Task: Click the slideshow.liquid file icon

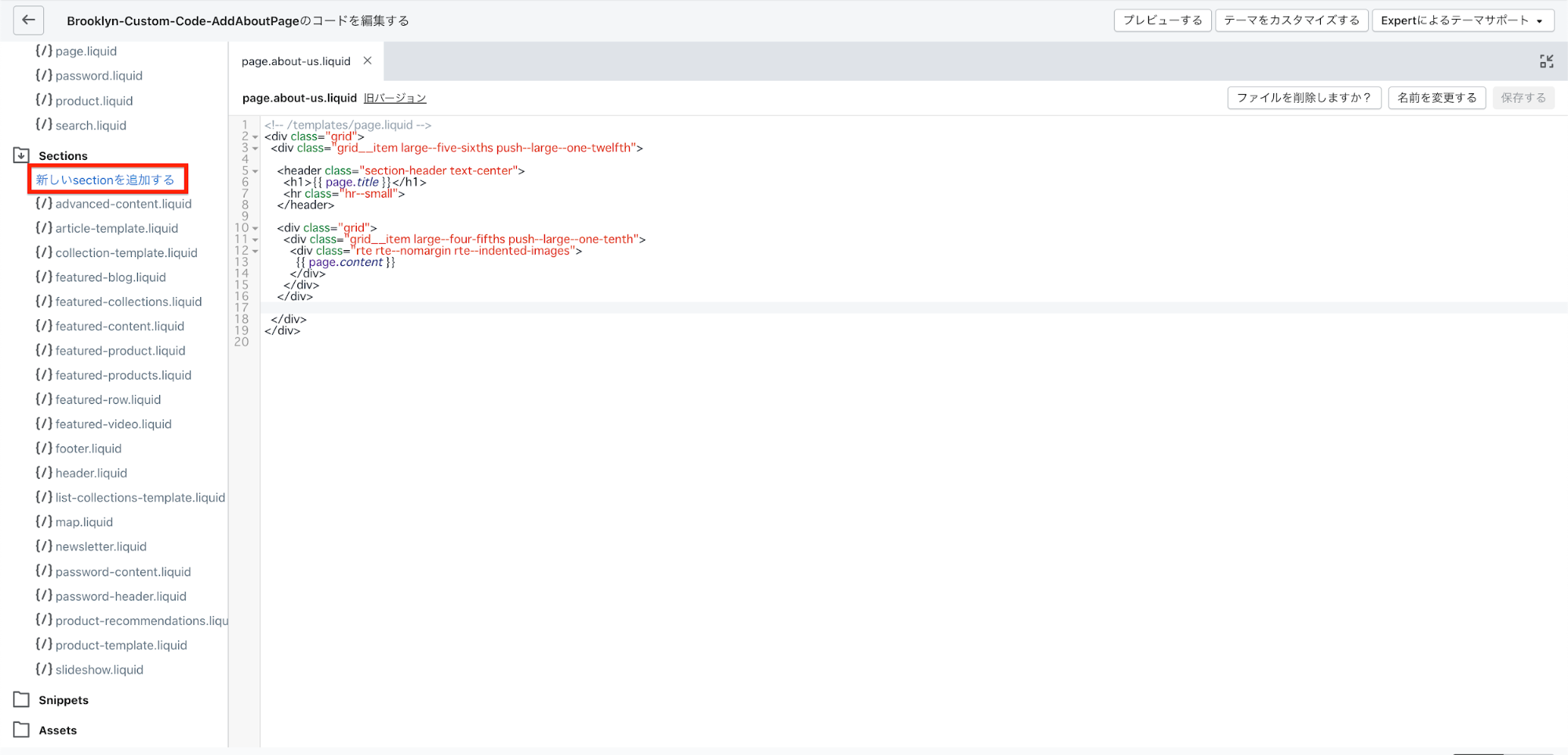Action: coord(44,669)
